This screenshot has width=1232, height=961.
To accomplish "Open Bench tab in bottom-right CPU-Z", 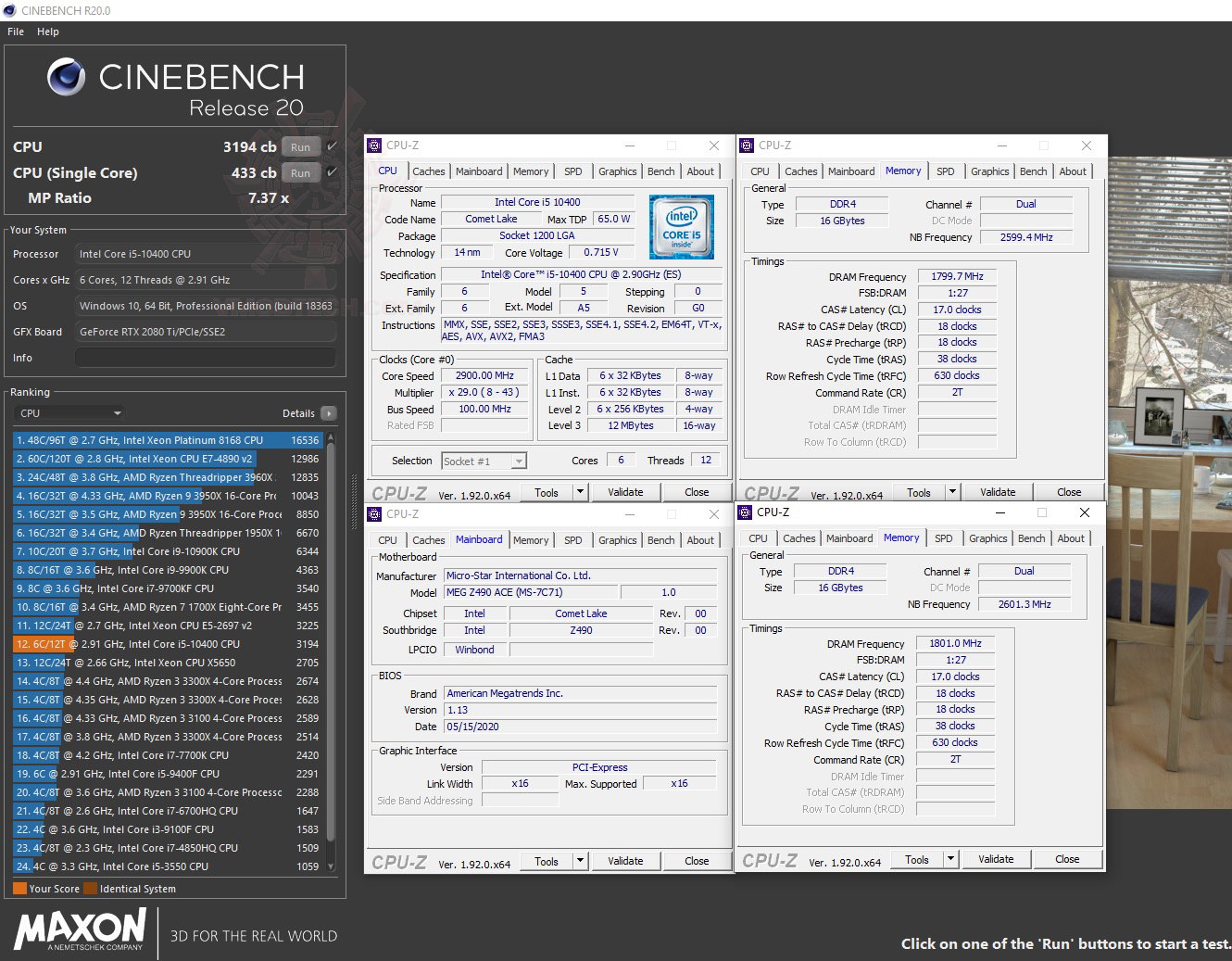I will tap(1032, 538).
